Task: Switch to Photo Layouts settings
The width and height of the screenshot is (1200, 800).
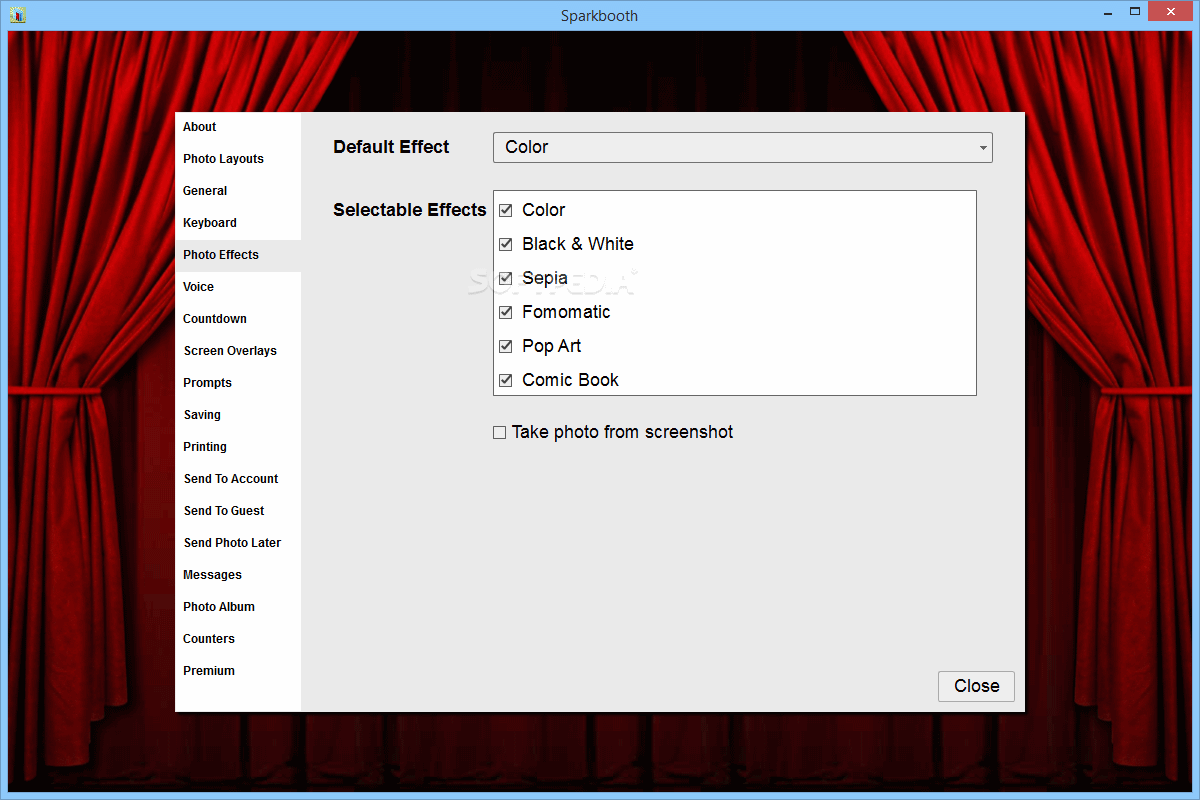Action: coord(238,159)
